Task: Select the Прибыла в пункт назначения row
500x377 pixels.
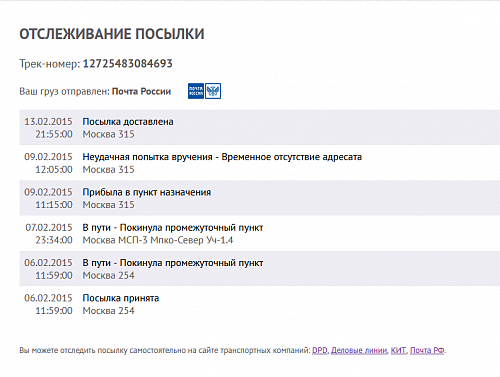Action: coord(260,198)
